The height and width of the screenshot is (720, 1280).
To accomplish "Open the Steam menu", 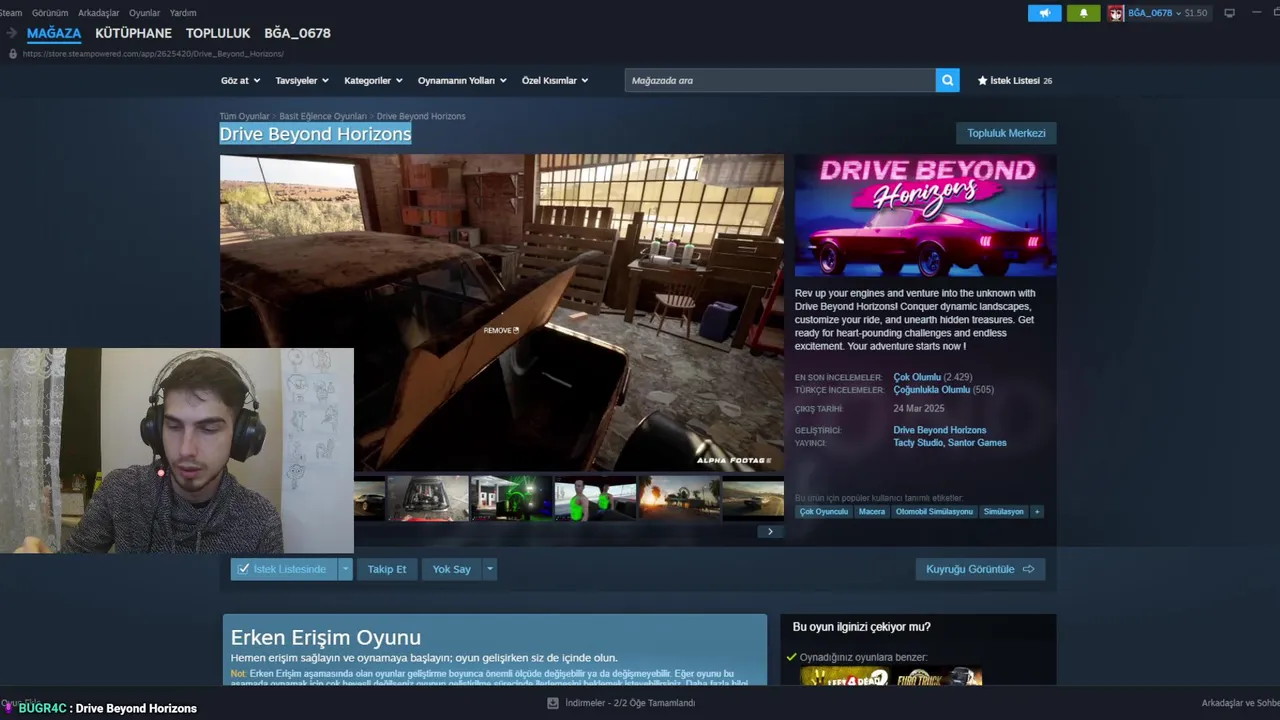I will click(10, 13).
